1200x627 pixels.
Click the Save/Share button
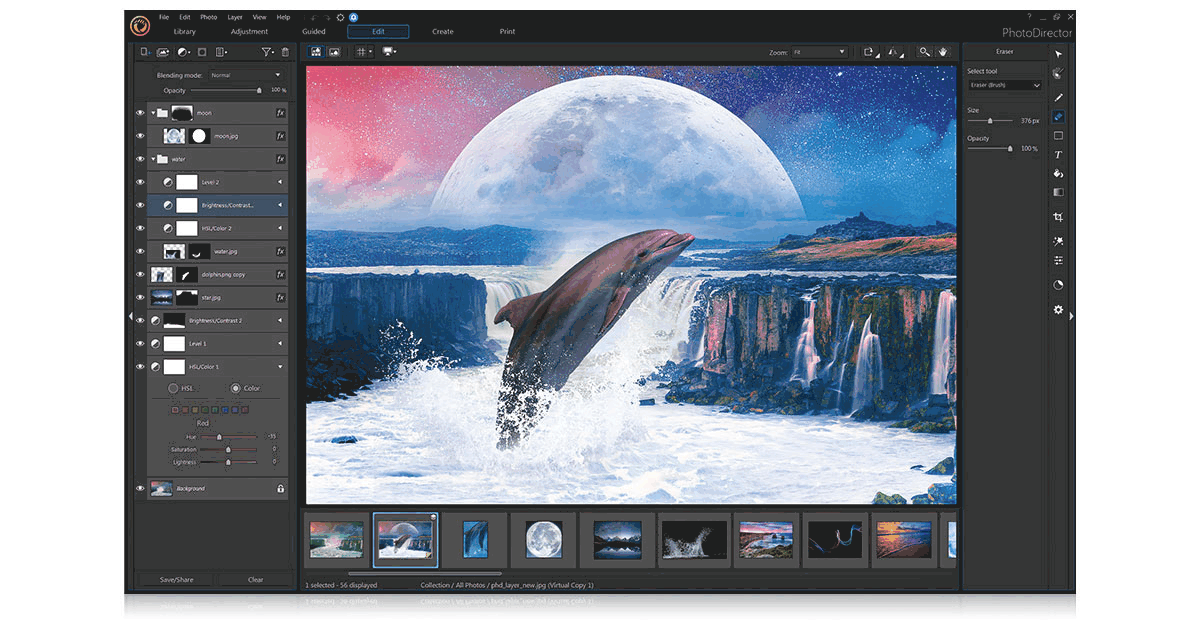click(175, 579)
